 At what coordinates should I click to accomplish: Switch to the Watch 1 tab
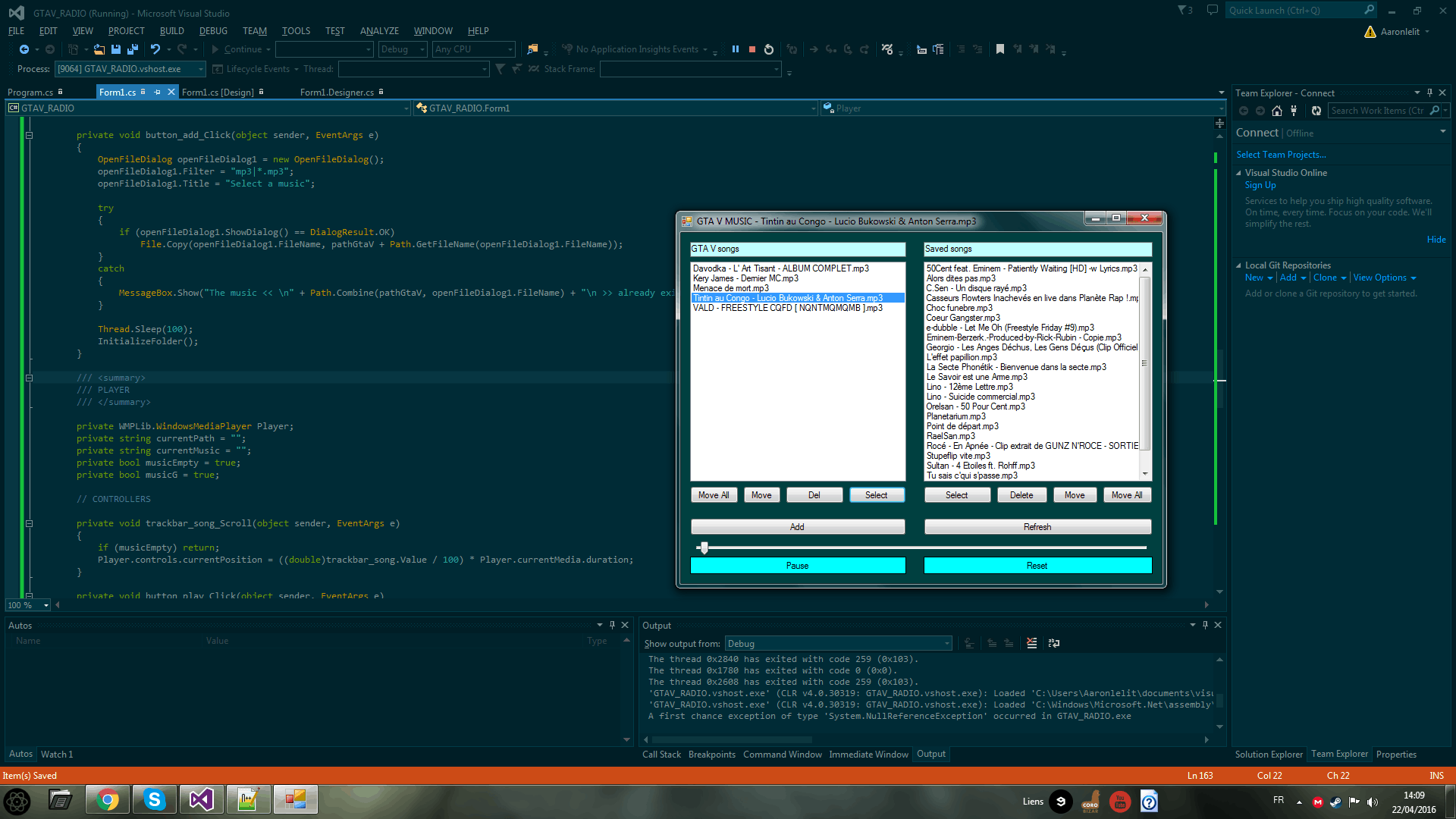(x=57, y=755)
